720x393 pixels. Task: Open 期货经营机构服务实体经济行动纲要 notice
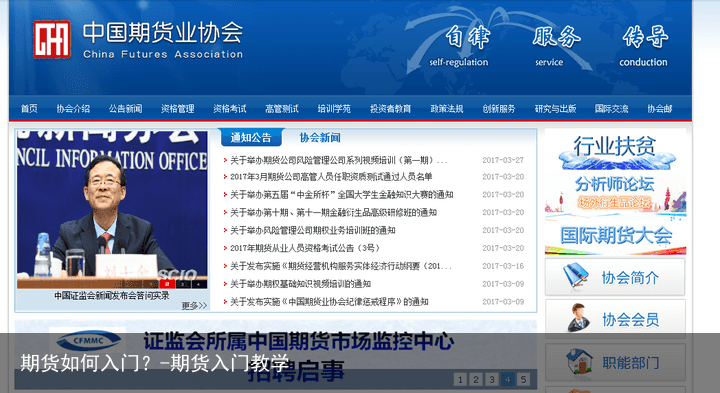340,266
